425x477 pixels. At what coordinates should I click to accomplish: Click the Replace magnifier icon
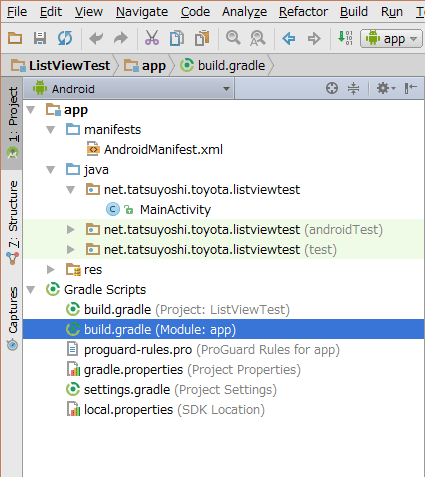(258, 38)
